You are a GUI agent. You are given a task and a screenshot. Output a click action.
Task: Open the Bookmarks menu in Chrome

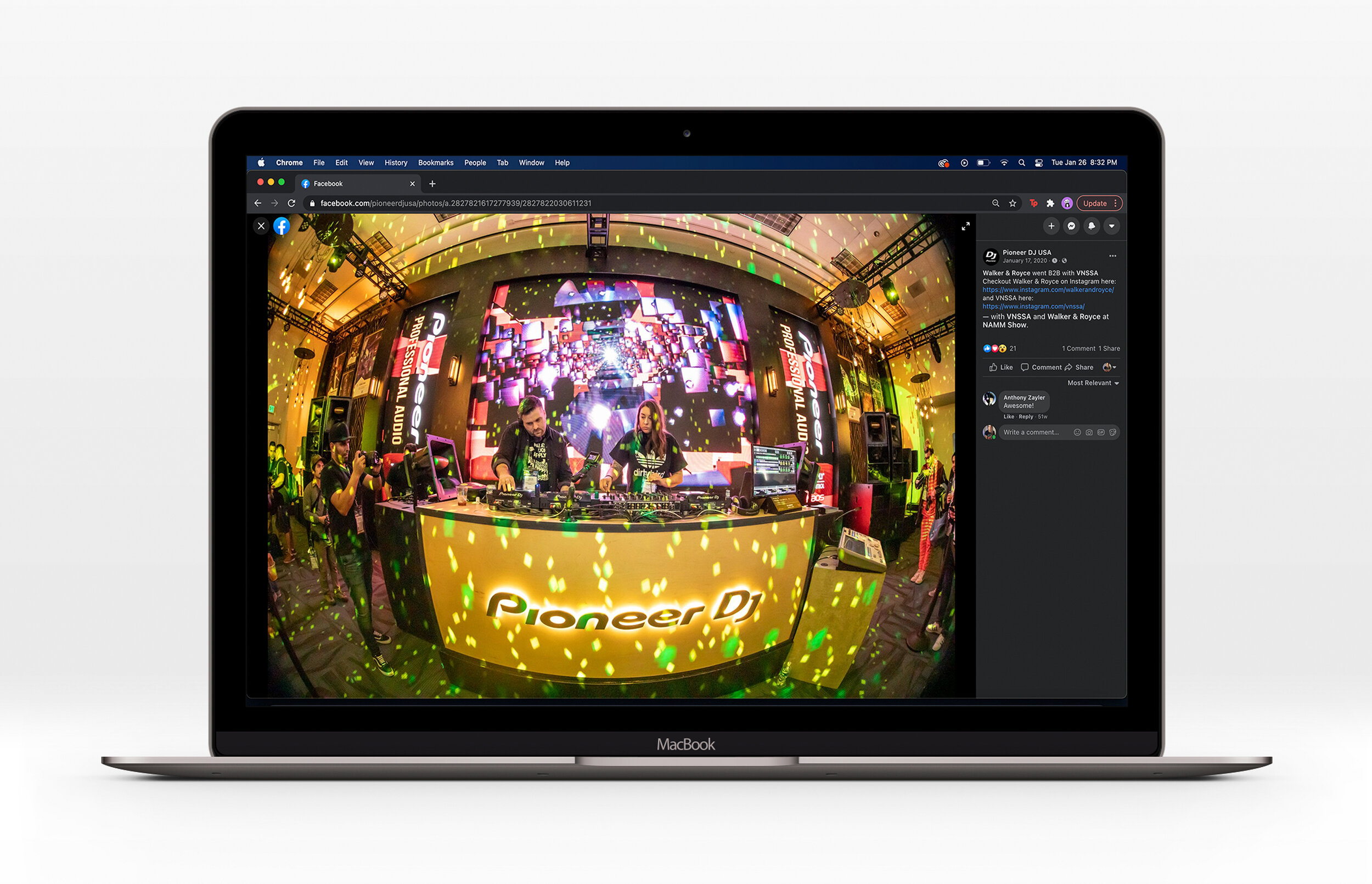pos(435,163)
